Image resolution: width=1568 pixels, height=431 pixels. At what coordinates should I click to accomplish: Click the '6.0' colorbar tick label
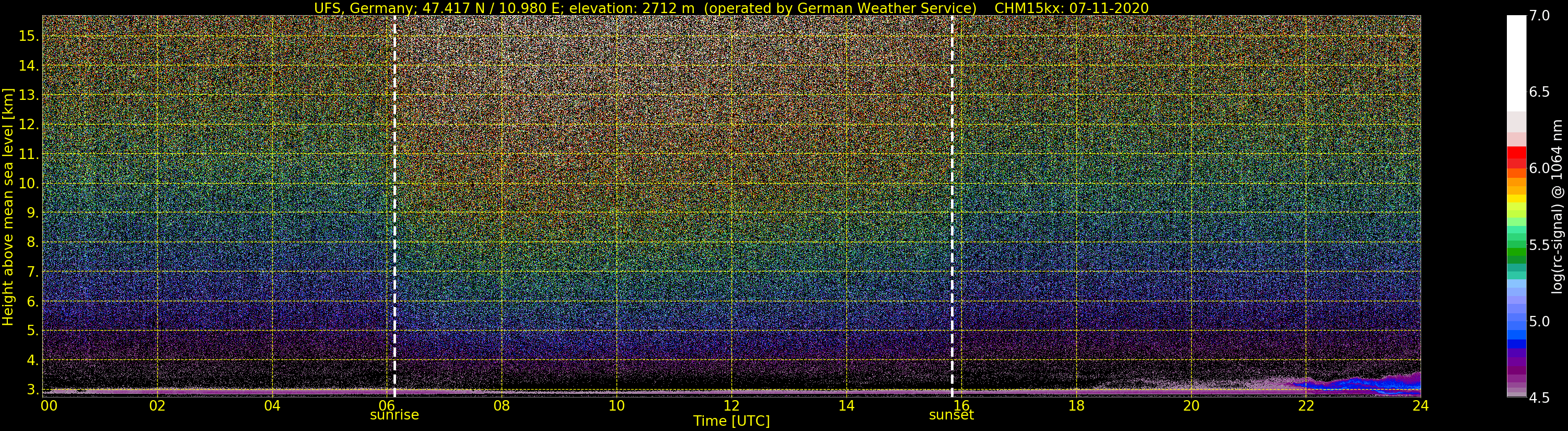pyautogui.click(x=1539, y=168)
